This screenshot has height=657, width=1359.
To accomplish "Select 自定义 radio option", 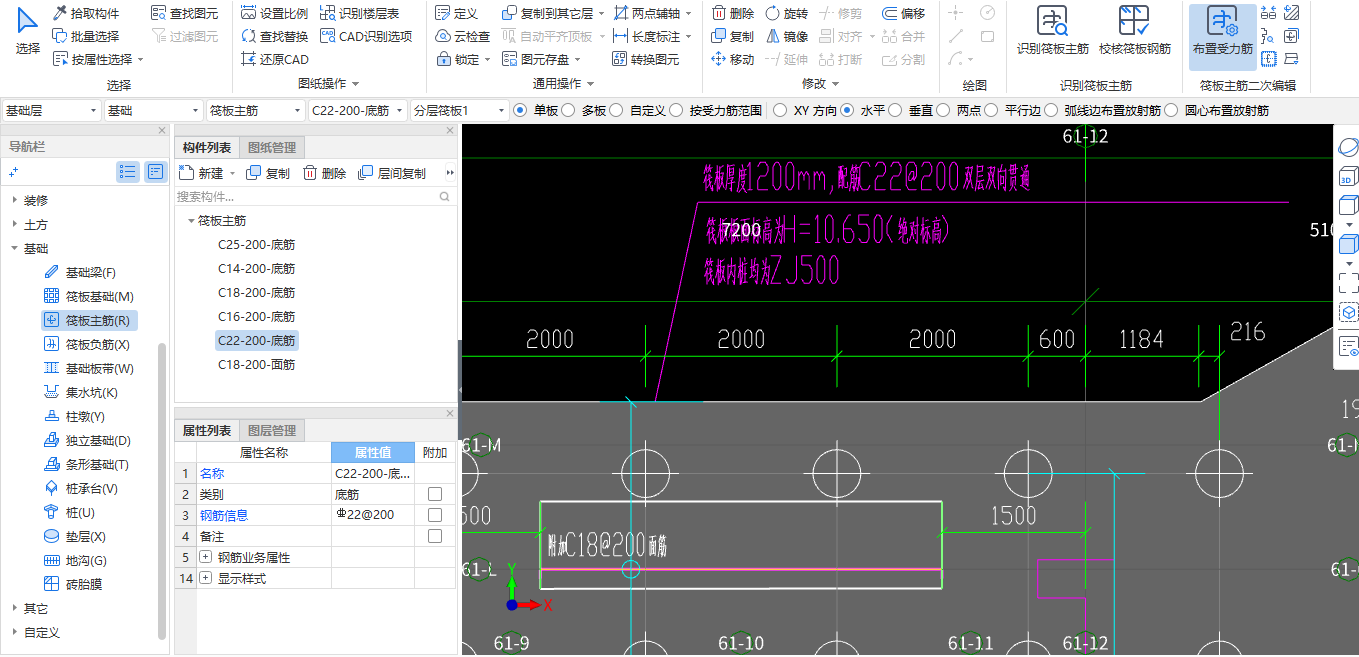I will 616,111.
